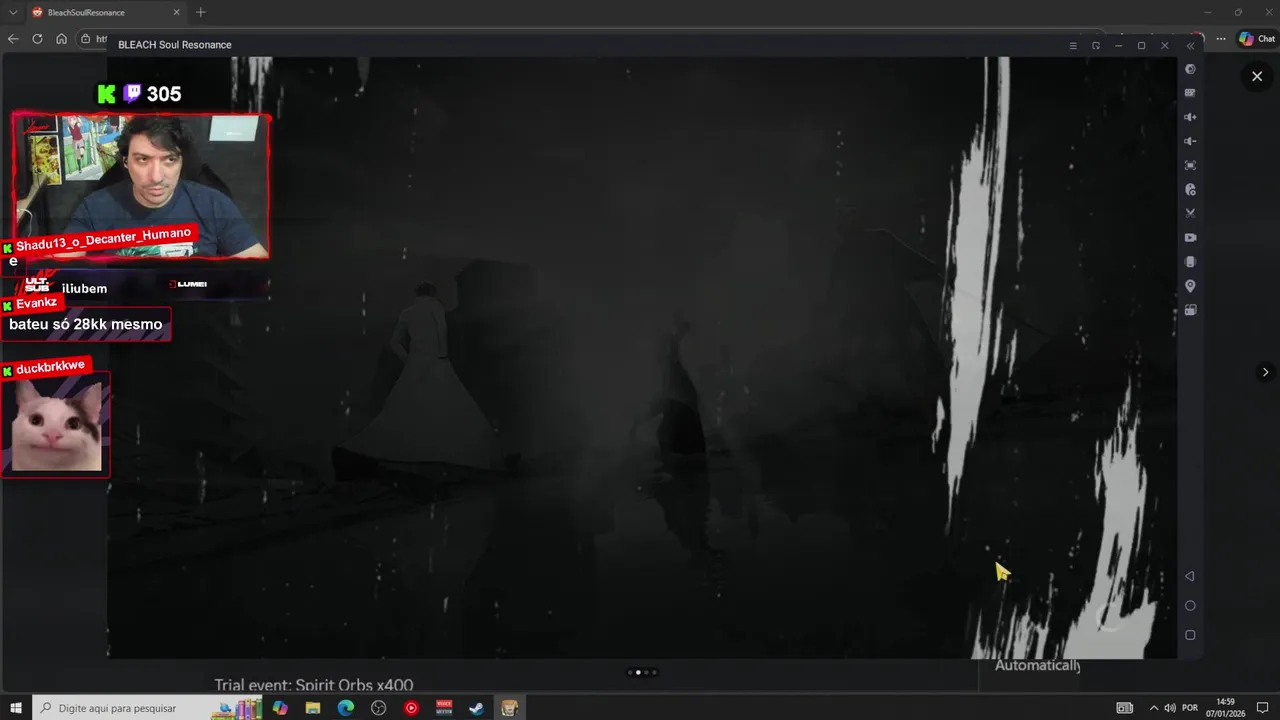Click the emulator screen-rotate icon in title bar

pos(1096,46)
